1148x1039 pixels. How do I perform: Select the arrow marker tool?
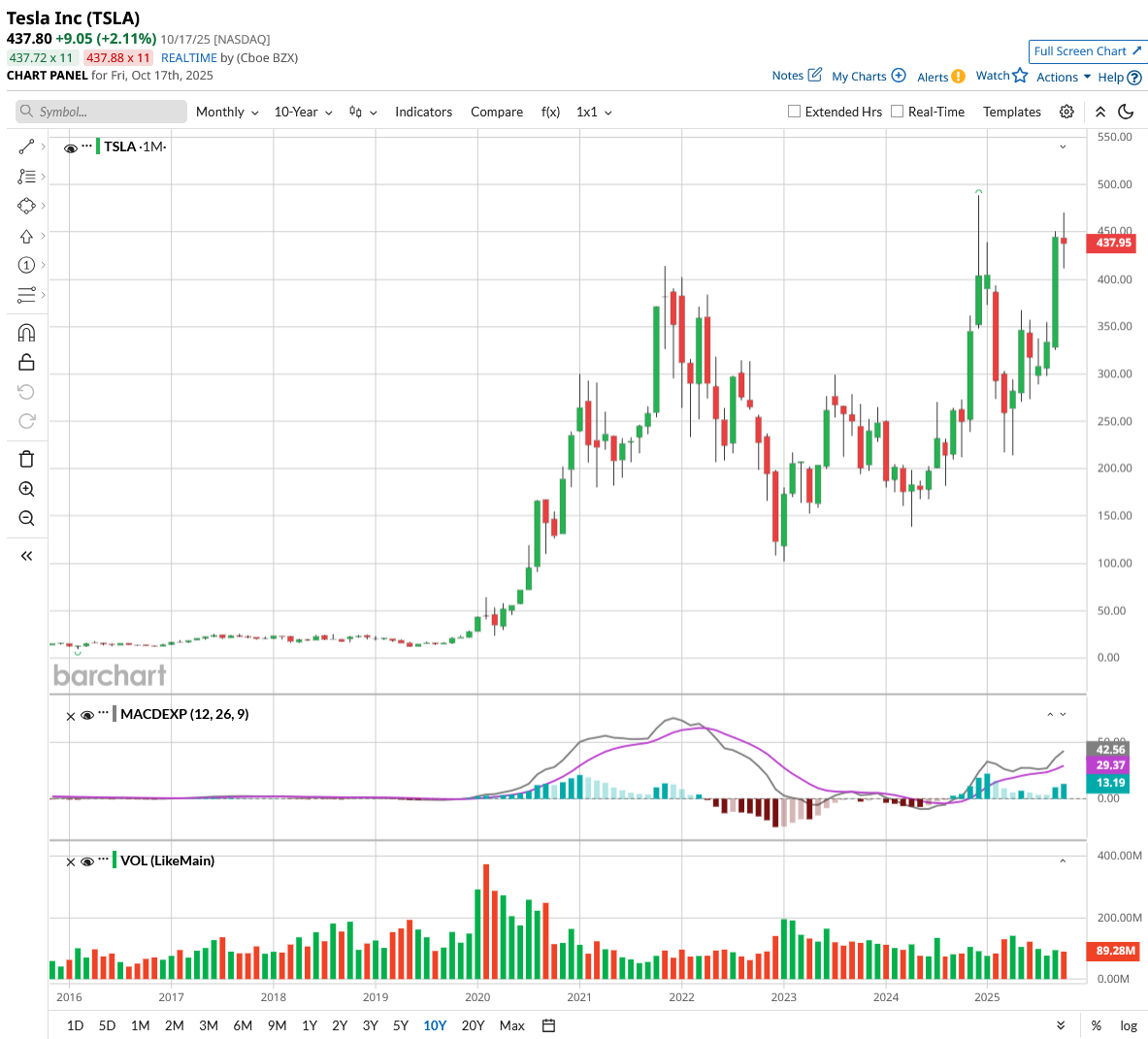(26, 237)
